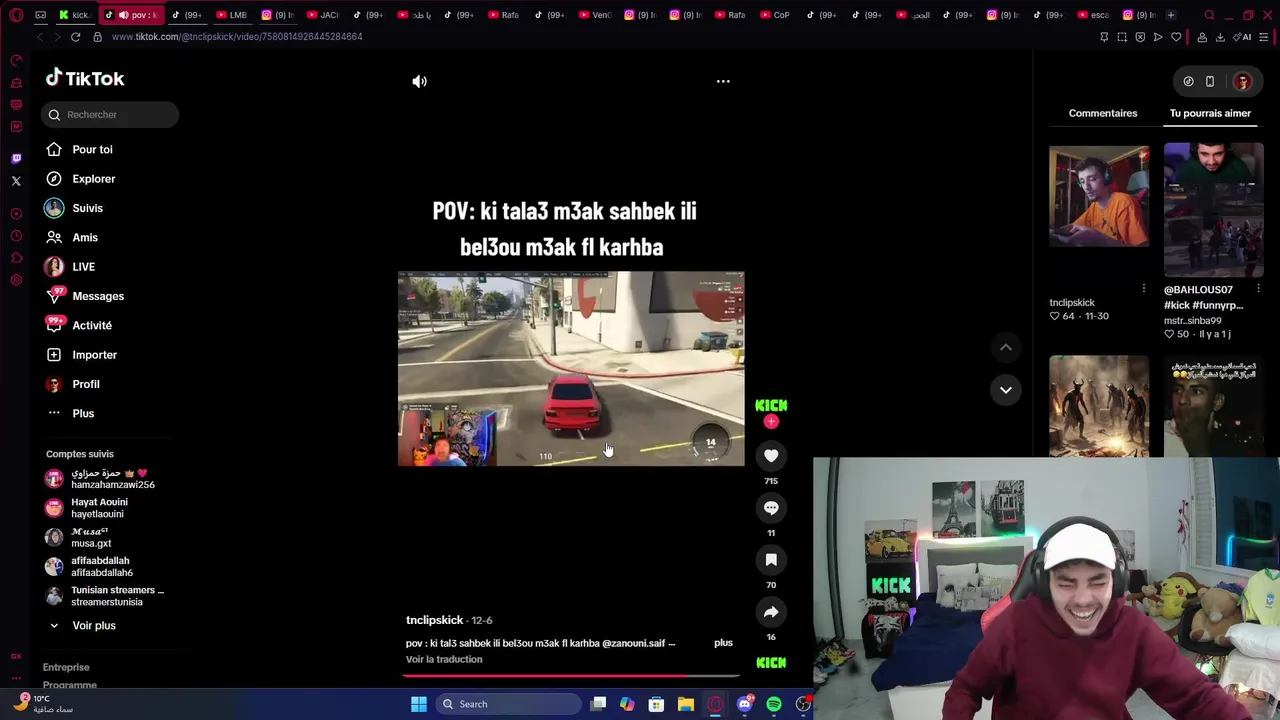Open X in Opera sidebar
Image resolution: width=1280 pixels, height=720 pixels.
pyautogui.click(x=16, y=181)
